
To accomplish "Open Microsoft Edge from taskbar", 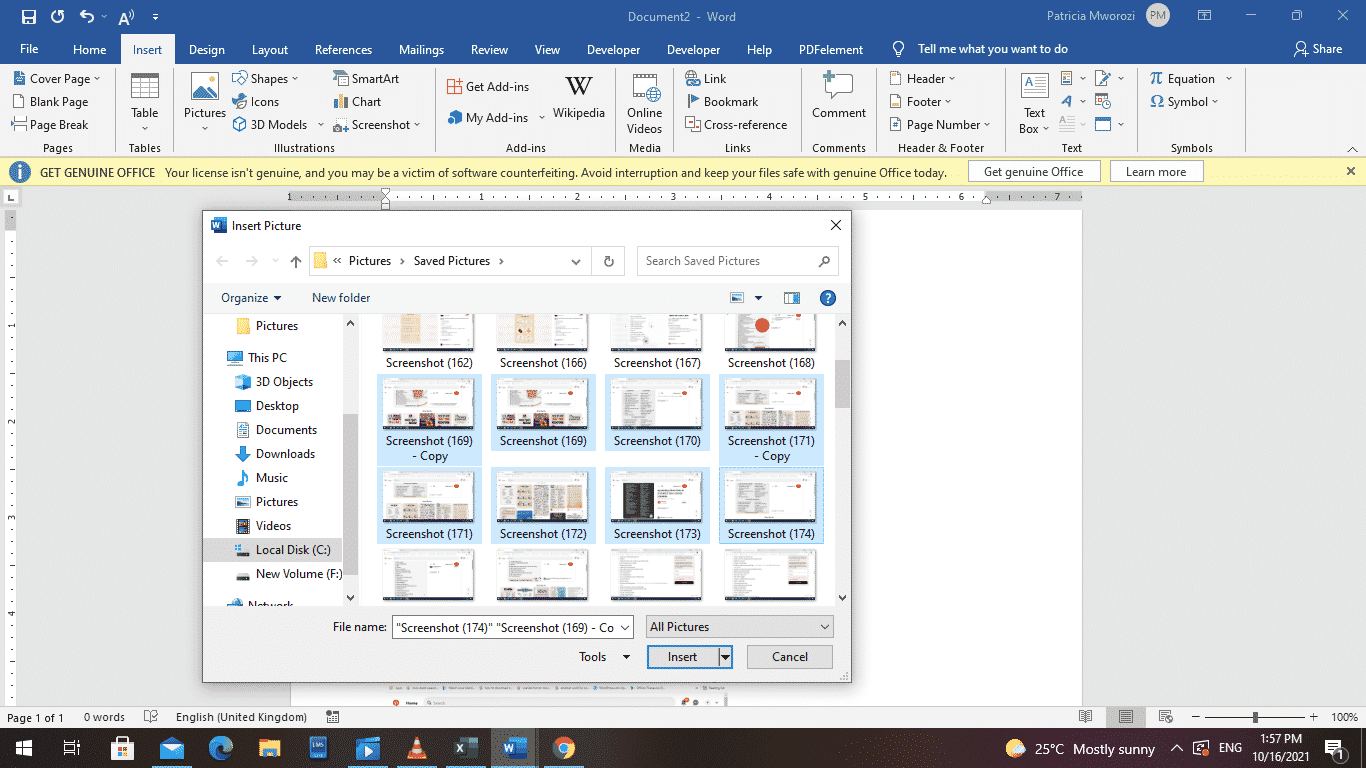I will [x=221, y=748].
